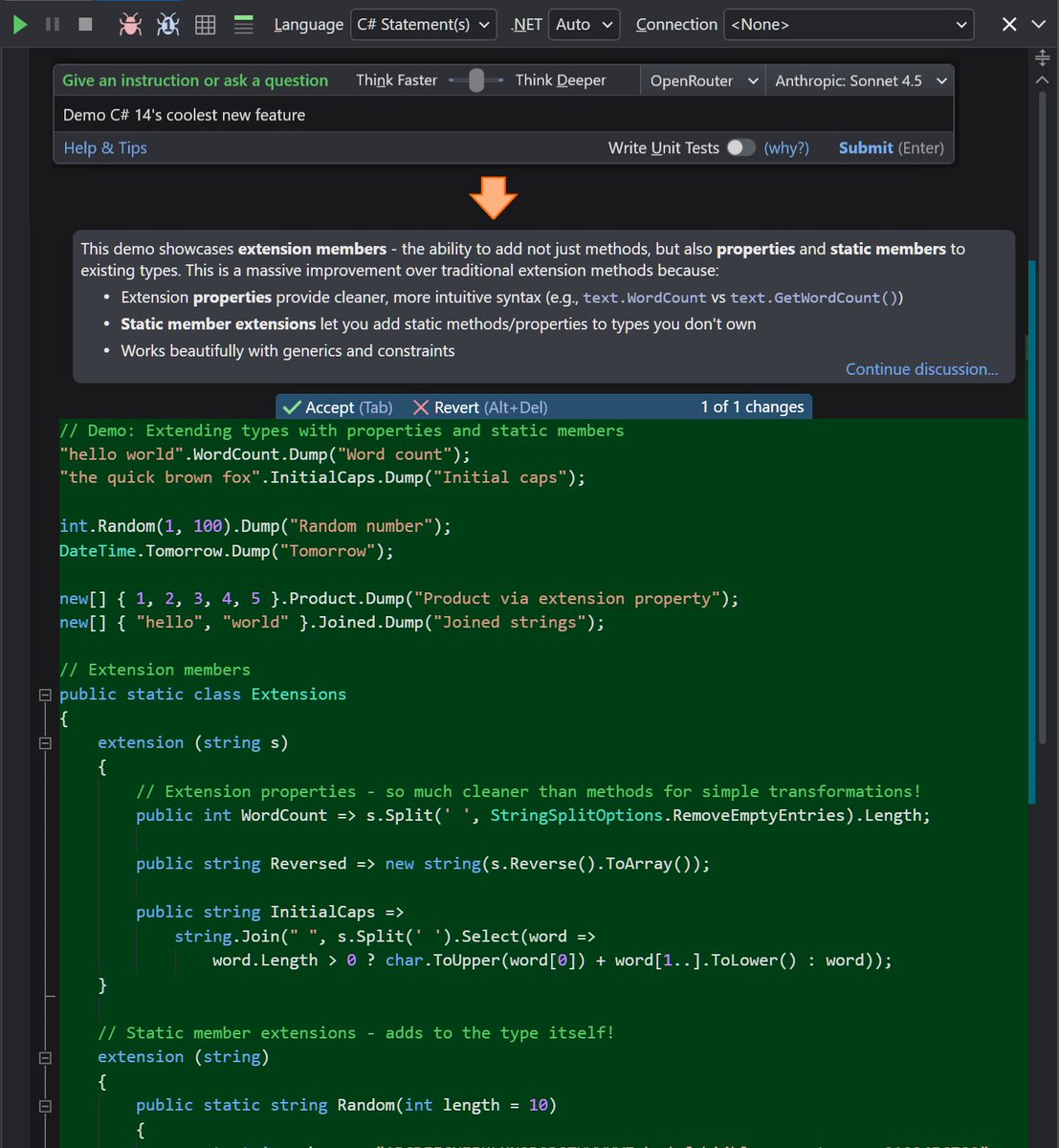Switch AI provider using the OpenRouter dropdown
The height and width of the screenshot is (1148, 1059).
pyautogui.click(x=703, y=80)
